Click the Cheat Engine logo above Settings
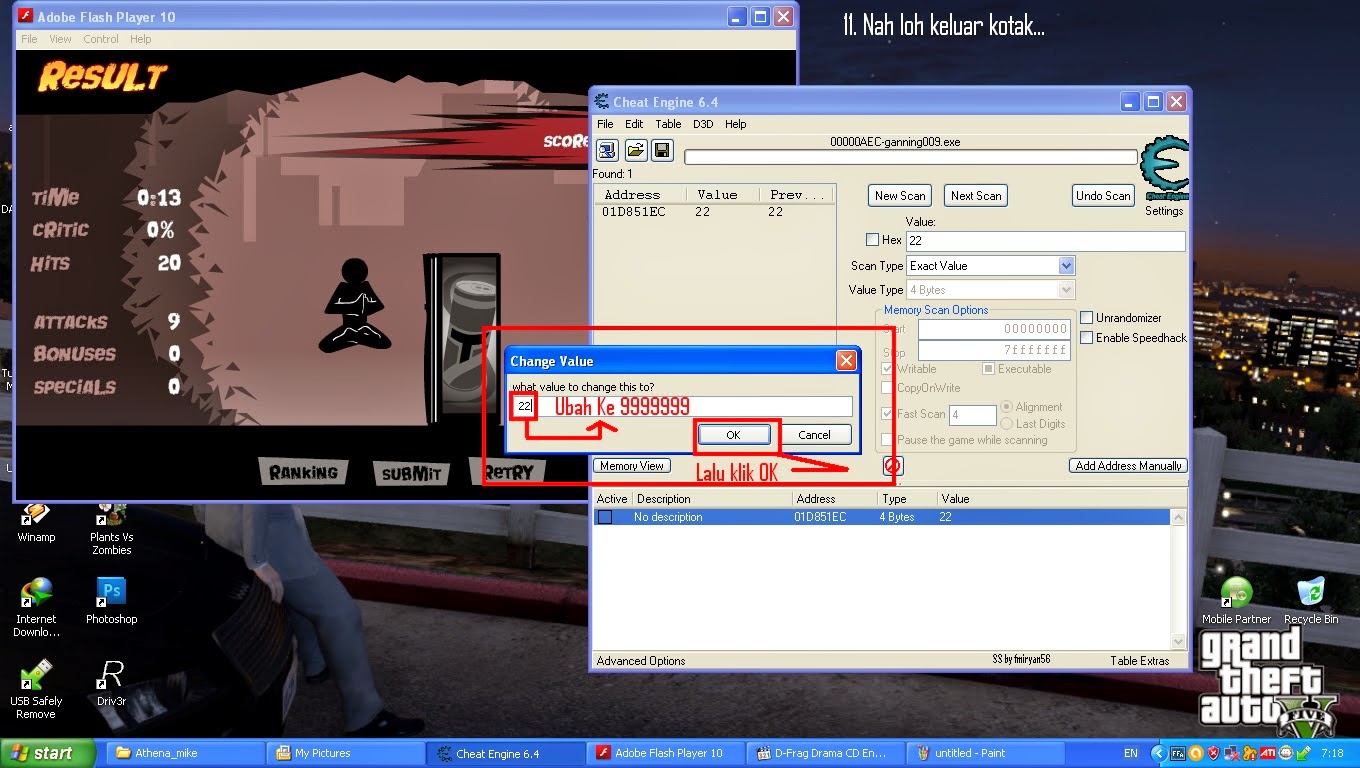1360x768 pixels. [x=1165, y=168]
